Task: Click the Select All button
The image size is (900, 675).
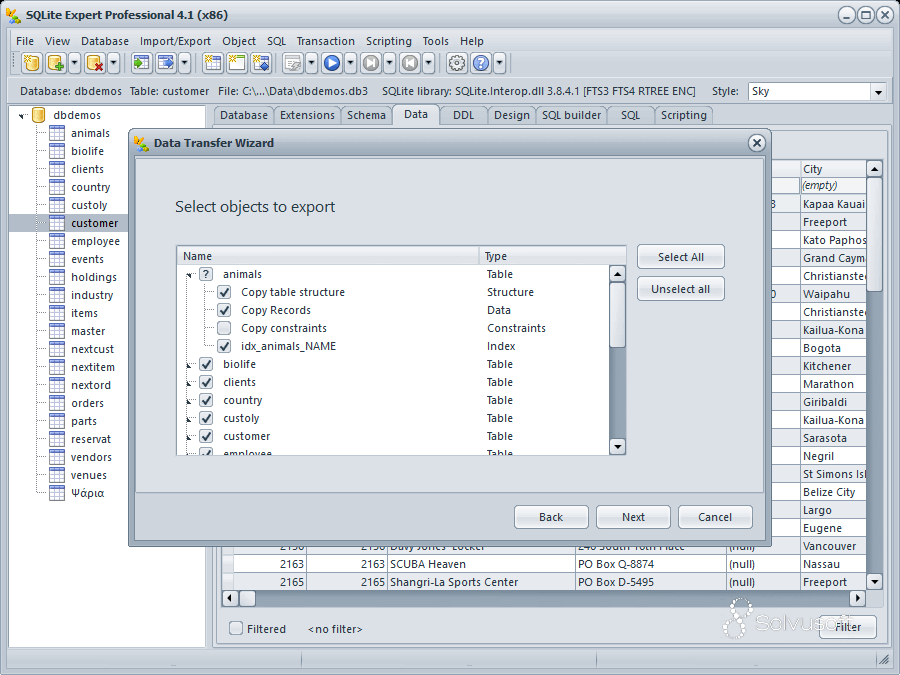Action: tap(681, 257)
